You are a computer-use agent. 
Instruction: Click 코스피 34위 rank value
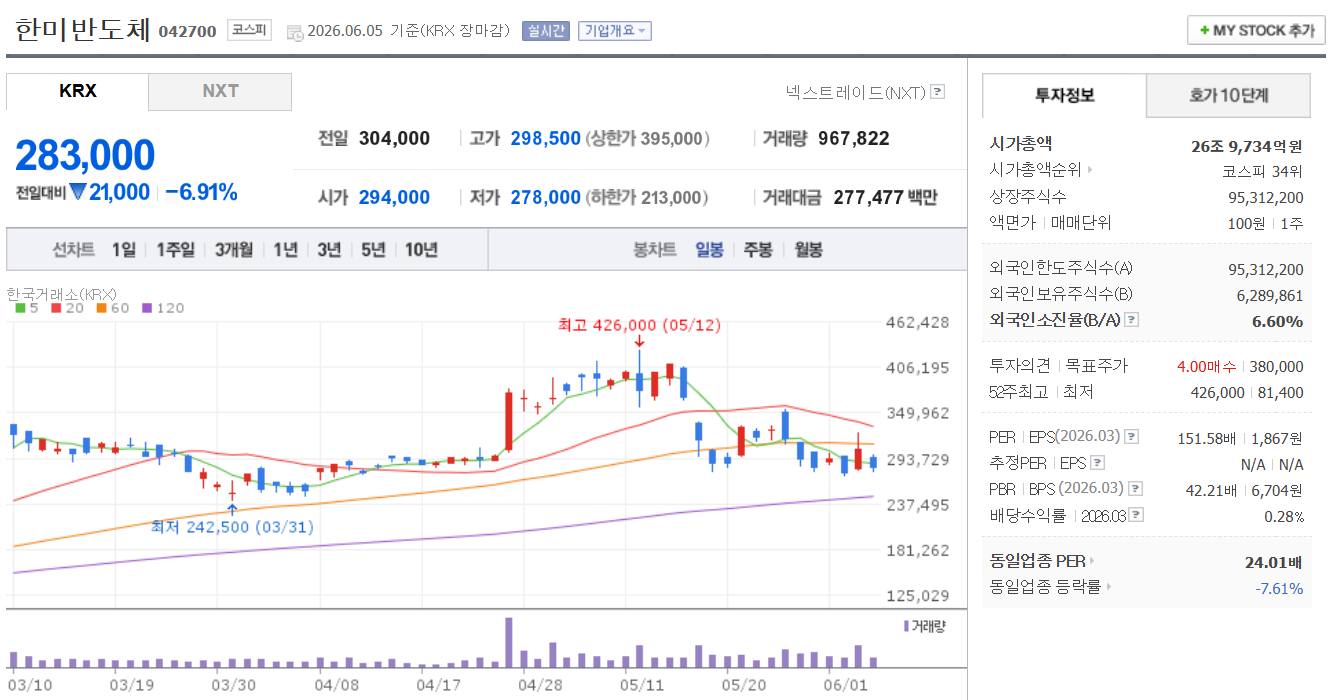point(1263,171)
